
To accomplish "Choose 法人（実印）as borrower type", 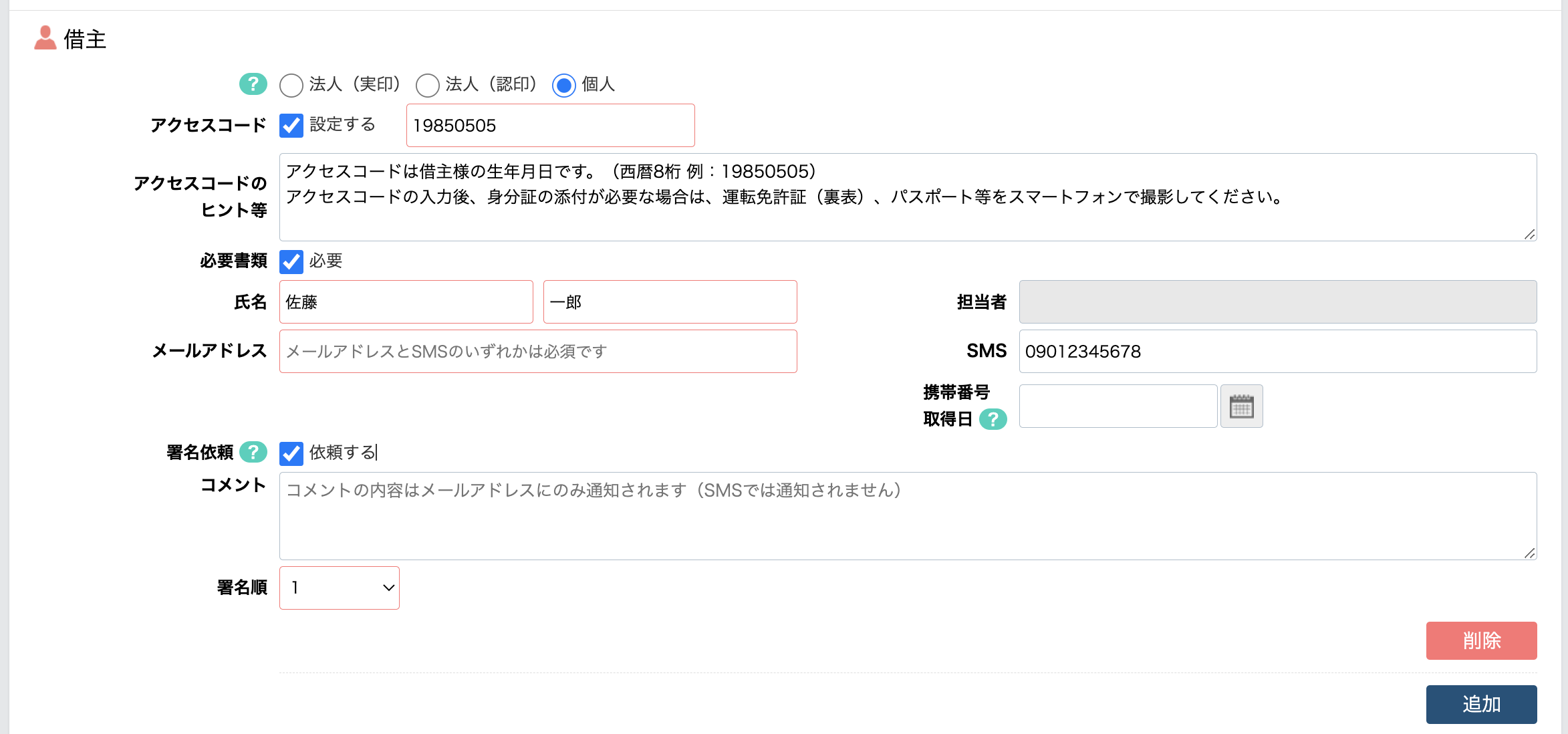I will pos(291,86).
